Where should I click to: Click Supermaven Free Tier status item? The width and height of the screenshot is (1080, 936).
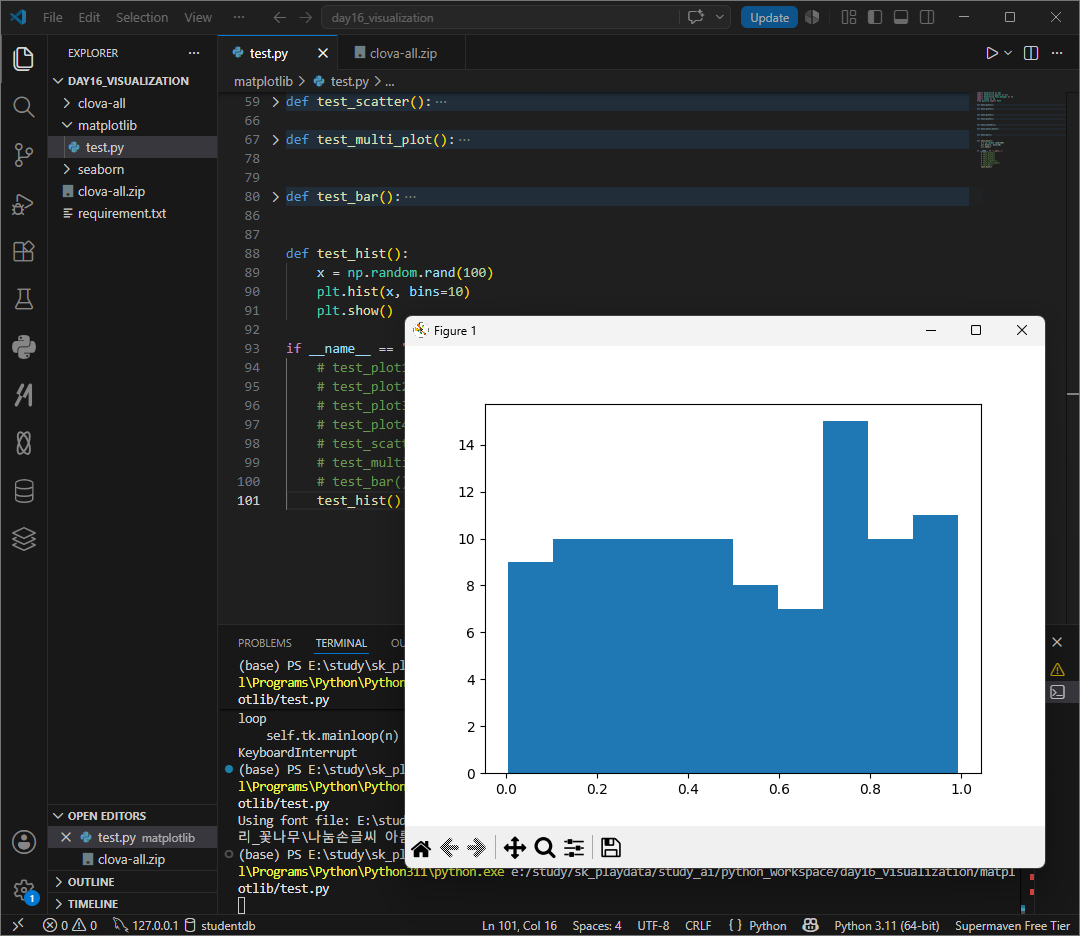[1012, 925]
